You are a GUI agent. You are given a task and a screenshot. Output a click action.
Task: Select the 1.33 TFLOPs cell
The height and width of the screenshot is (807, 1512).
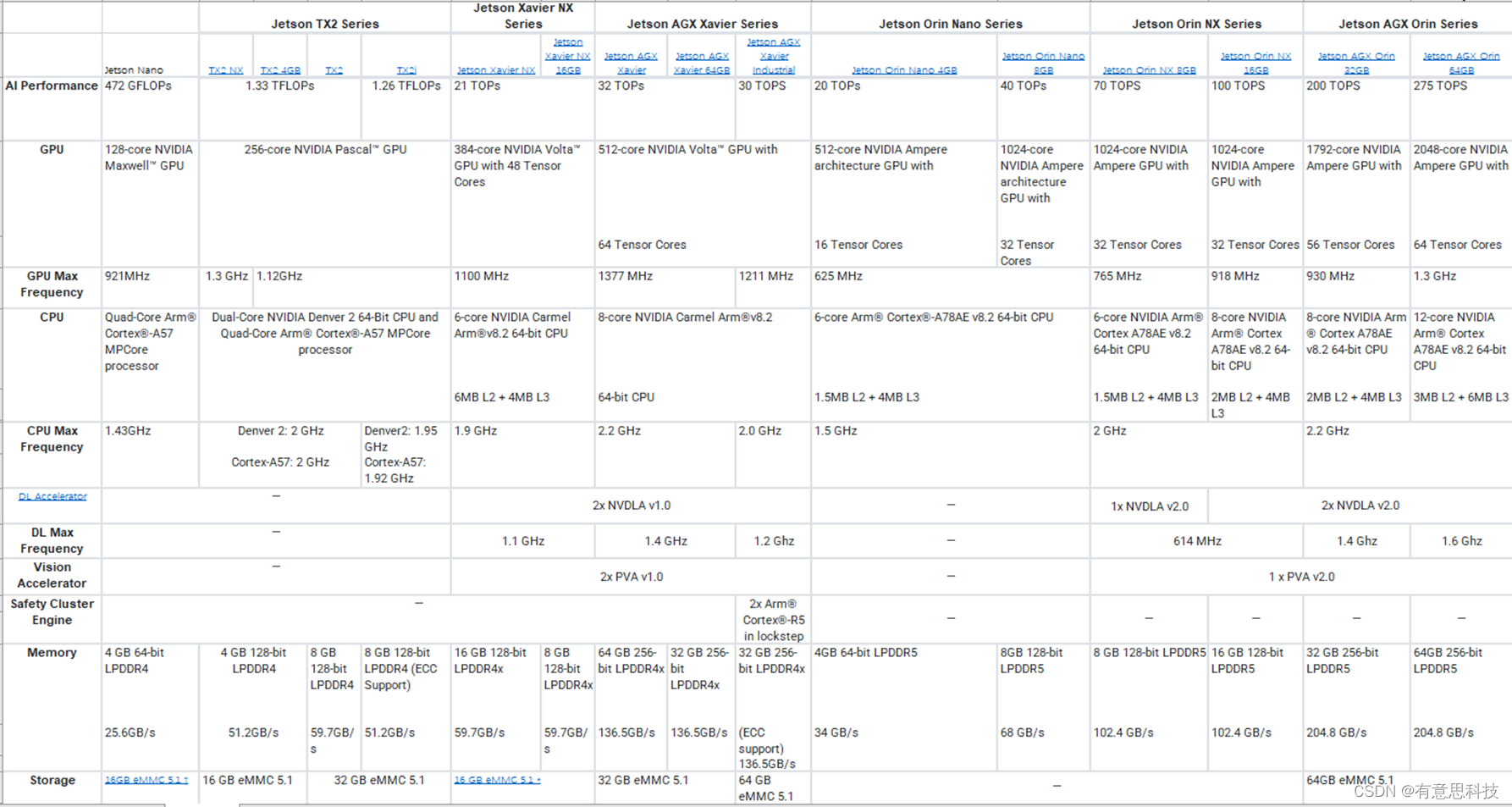pos(280,86)
